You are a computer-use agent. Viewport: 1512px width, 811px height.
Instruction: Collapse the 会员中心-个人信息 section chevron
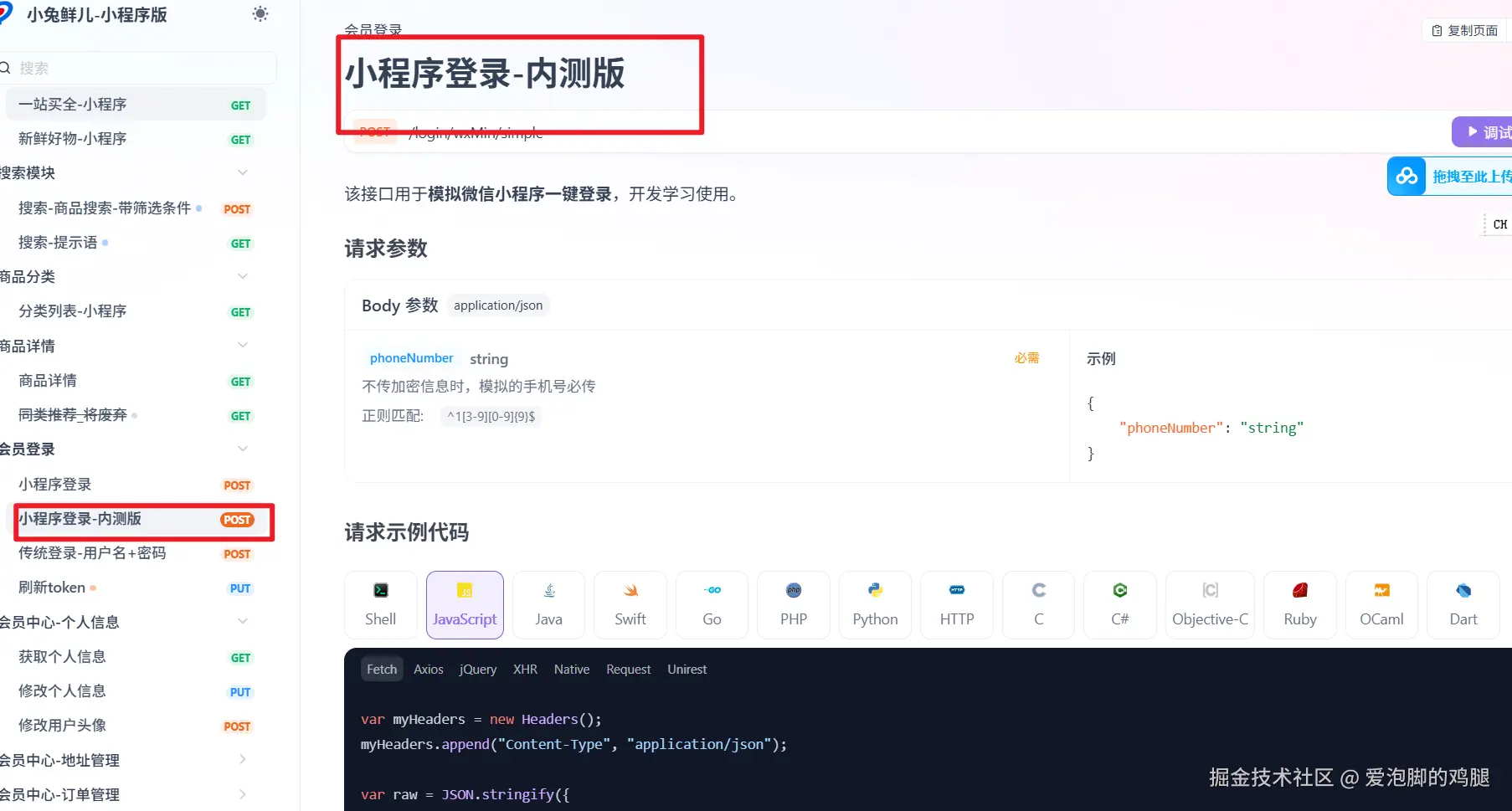(x=243, y=621)
